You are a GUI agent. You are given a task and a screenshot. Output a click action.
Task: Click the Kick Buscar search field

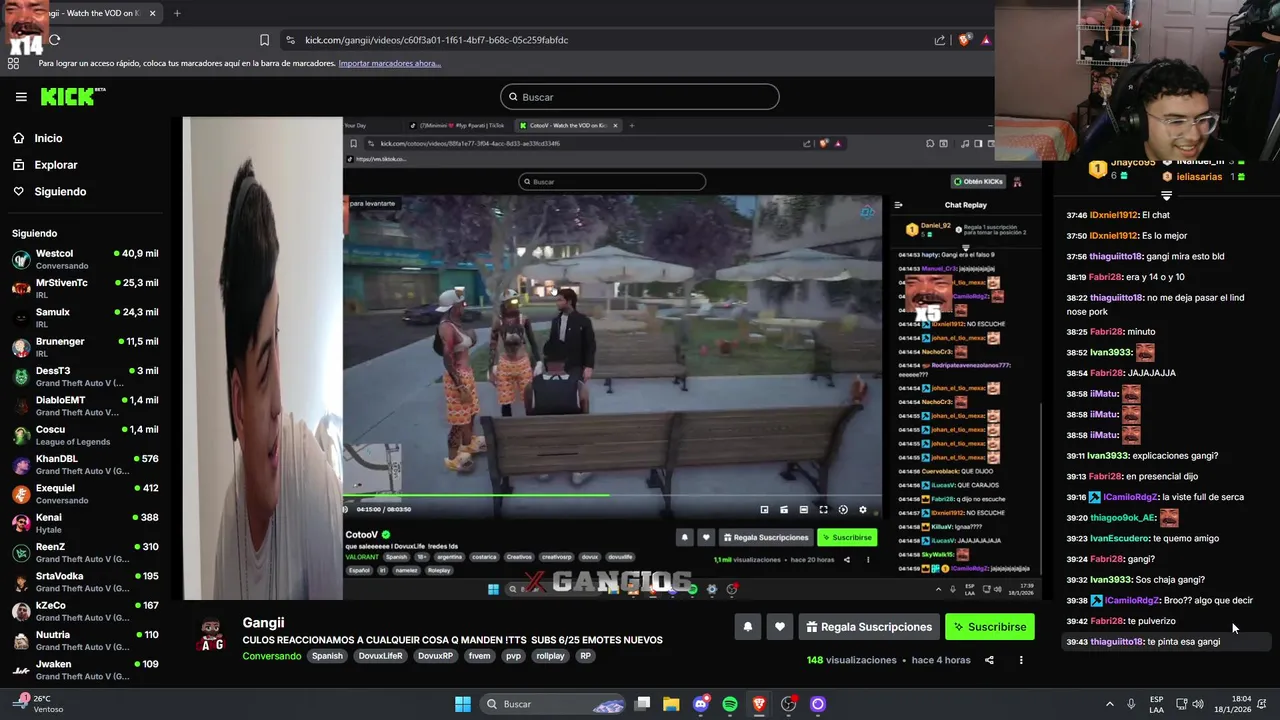640,97
